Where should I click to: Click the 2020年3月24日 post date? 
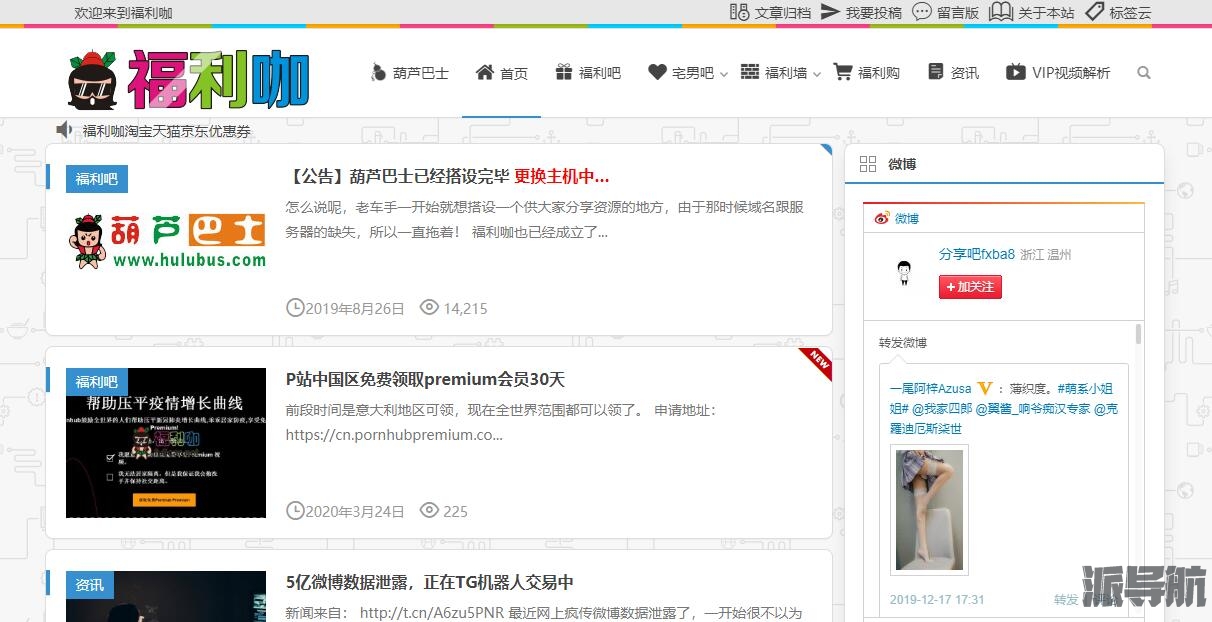355,511
